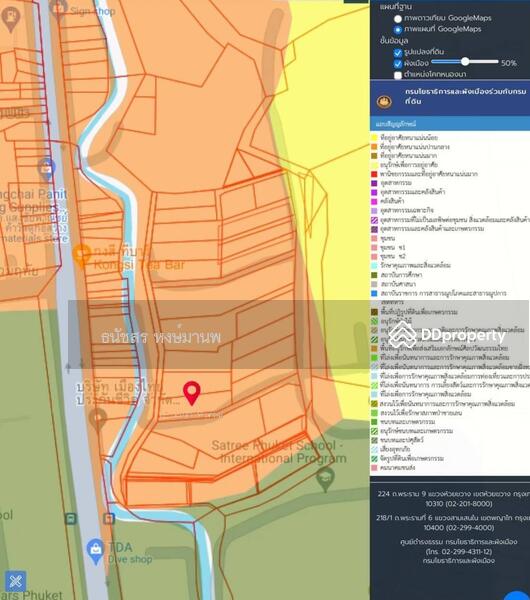
Task: Click the bus stop icon beside the canal
Action: tap(109, 518)
